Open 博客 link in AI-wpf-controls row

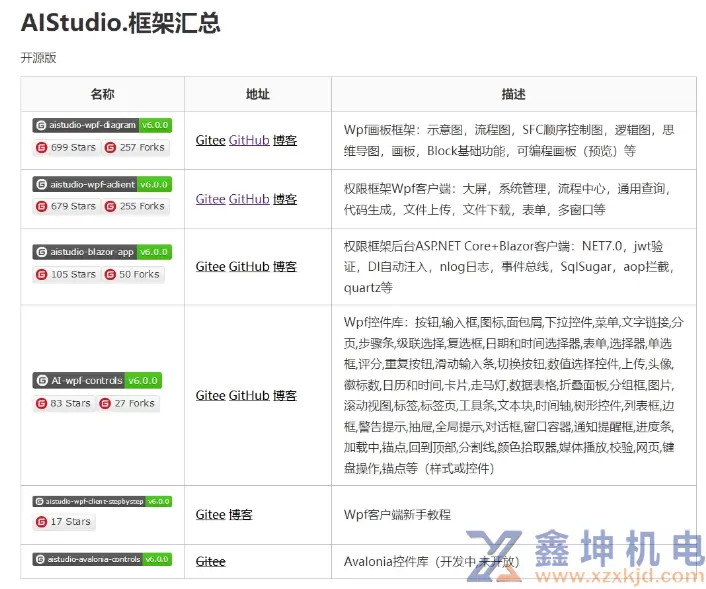285,395
